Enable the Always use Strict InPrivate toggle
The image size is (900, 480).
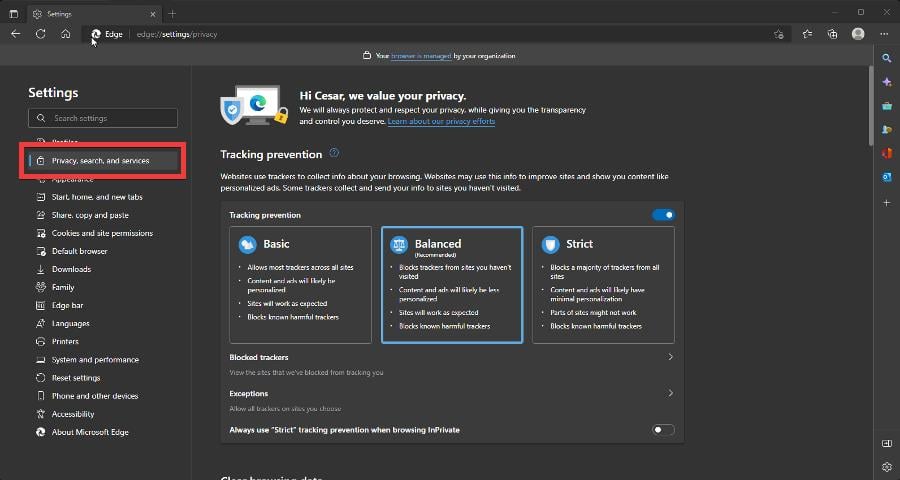pos(663,429)
